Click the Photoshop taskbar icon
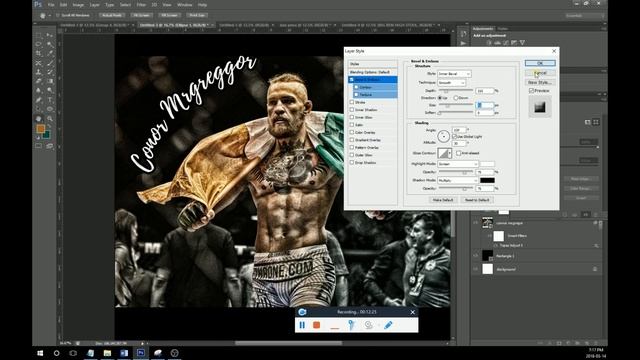Image resolution: width=640 pixels, height=360 pixels. 141,353
